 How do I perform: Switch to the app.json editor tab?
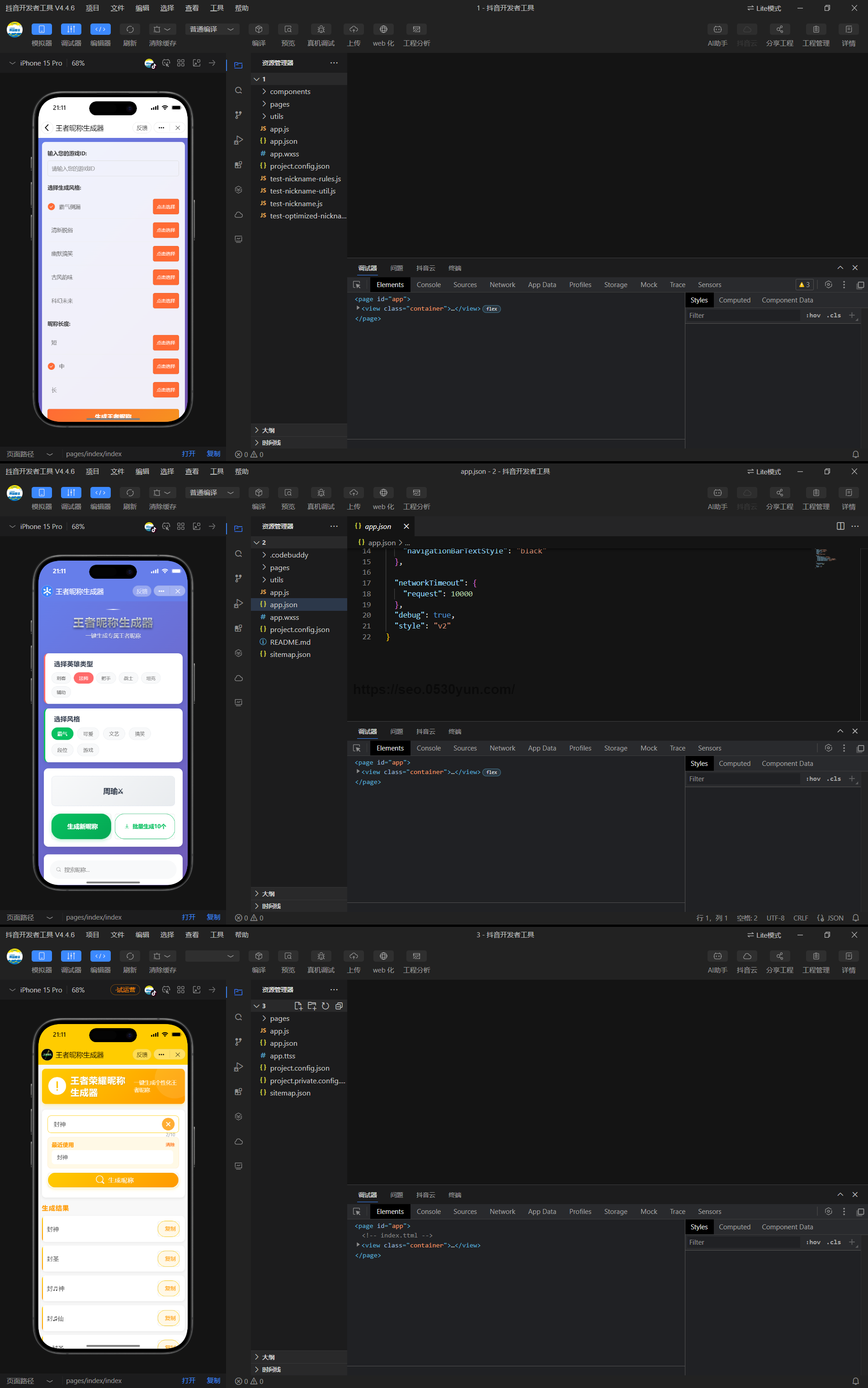click(x=377, y=526)
